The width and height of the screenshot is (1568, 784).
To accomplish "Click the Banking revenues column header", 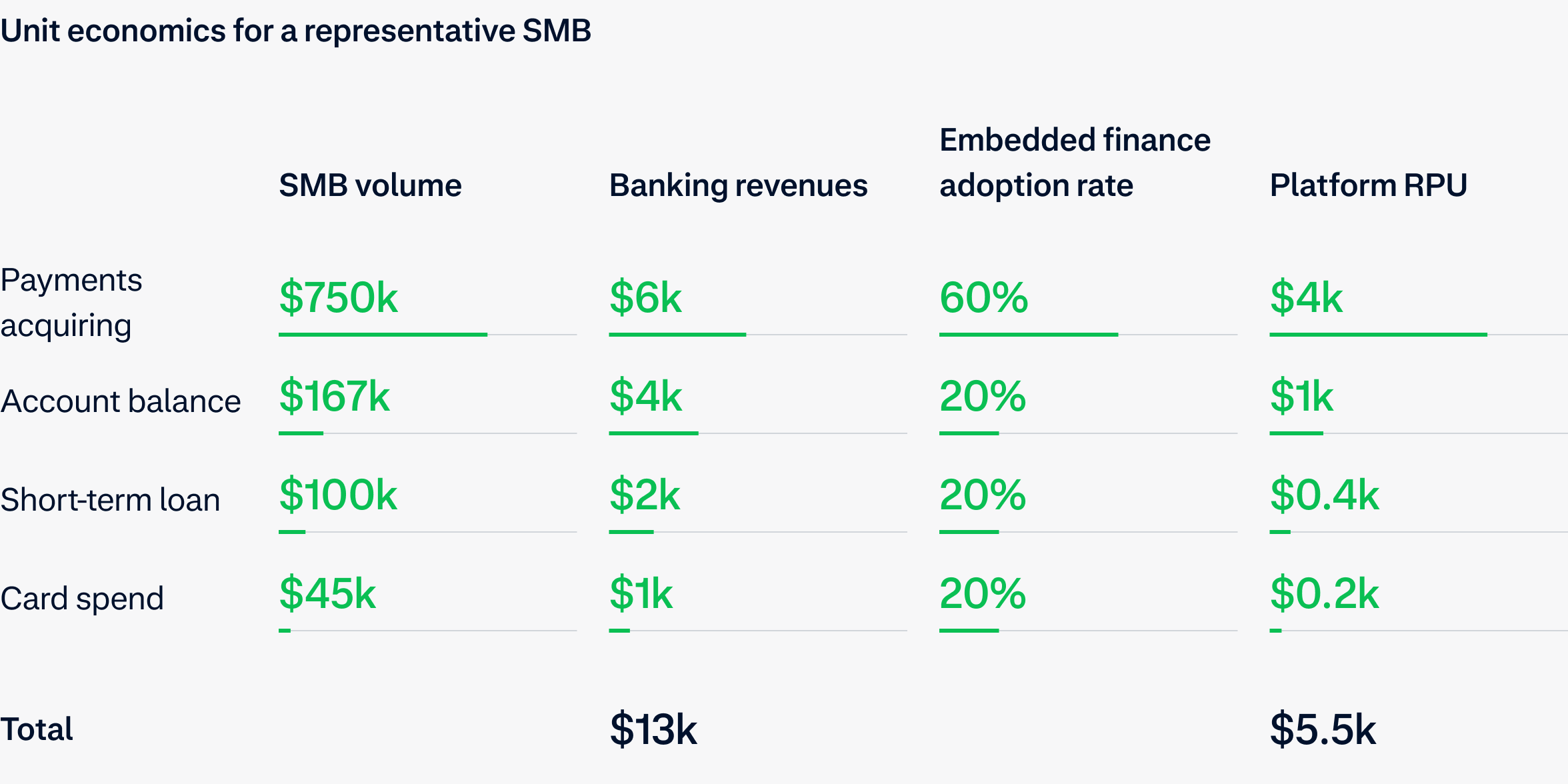I will coord(738,185).
